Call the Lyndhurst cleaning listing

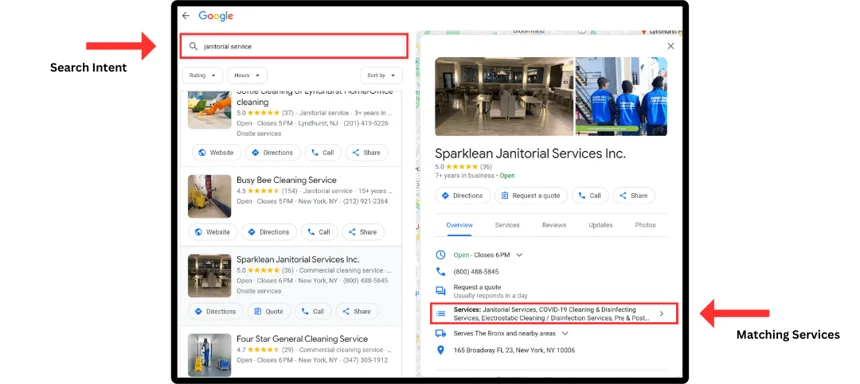click(323, 153)
